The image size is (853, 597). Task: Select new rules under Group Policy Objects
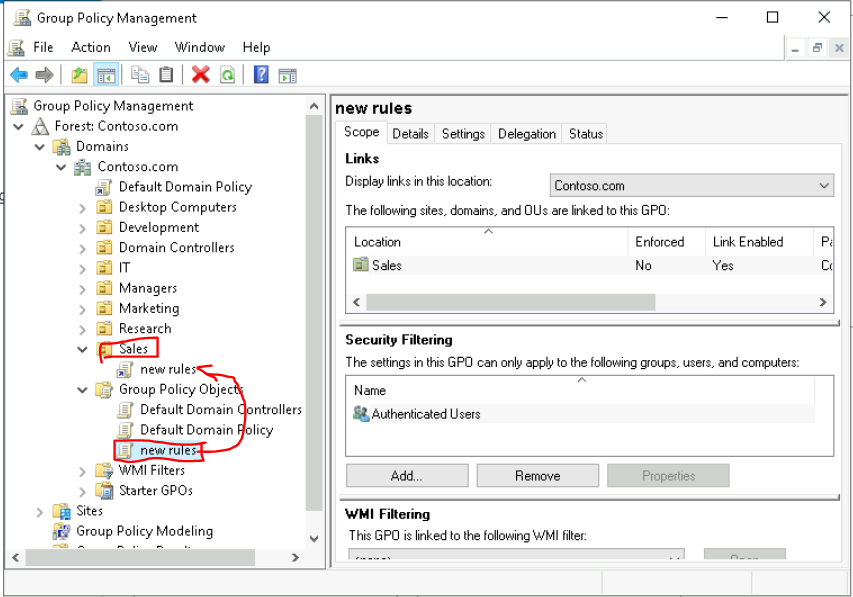click(x=168, y=450)
